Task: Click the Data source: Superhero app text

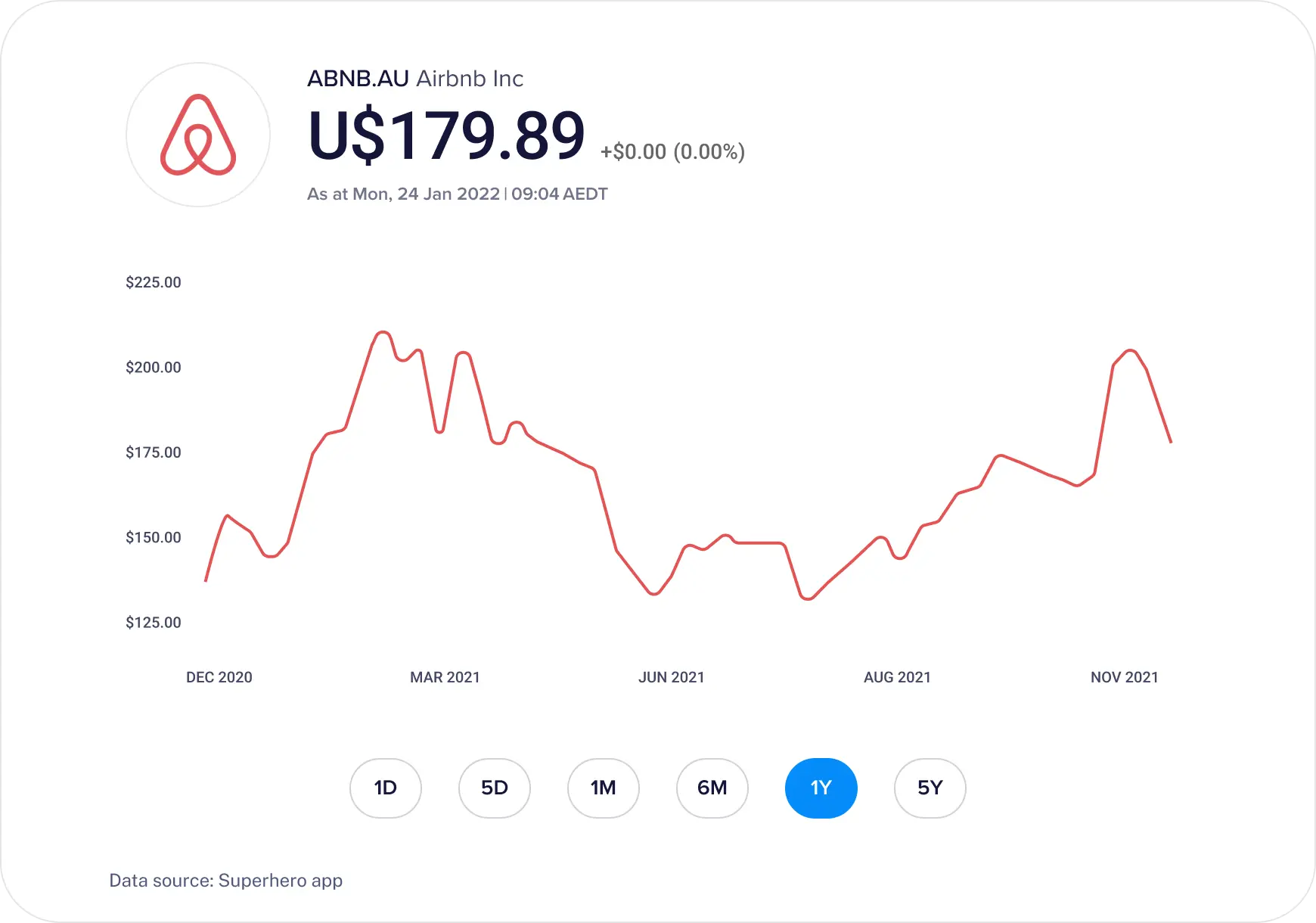Action: (226, 881)
